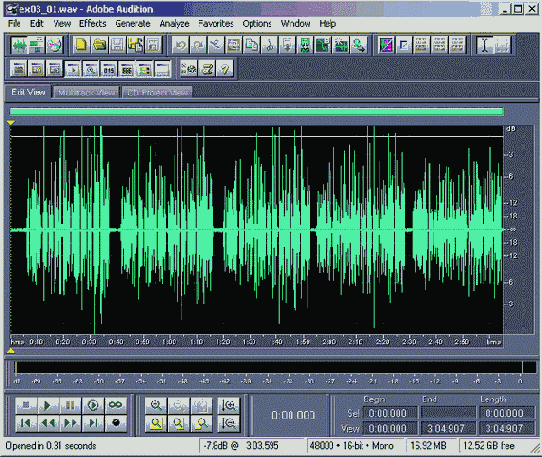Open the Analyze menu
Viewport: 542px width, 457px height.
point(174,24)
